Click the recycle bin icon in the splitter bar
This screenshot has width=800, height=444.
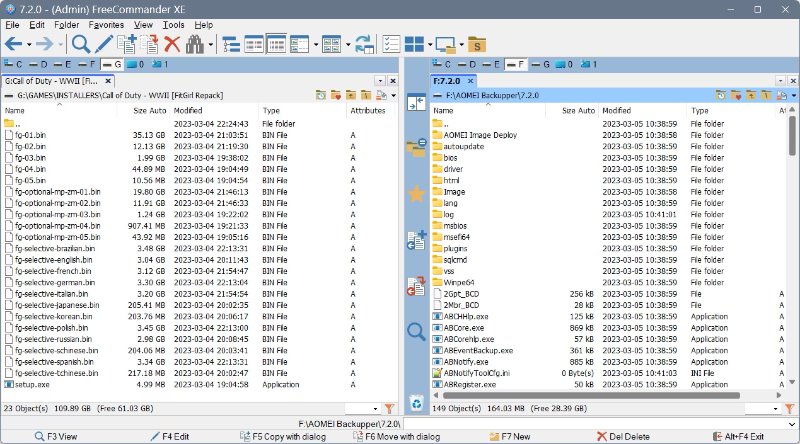pyautogui.click(x=416, y=403)
